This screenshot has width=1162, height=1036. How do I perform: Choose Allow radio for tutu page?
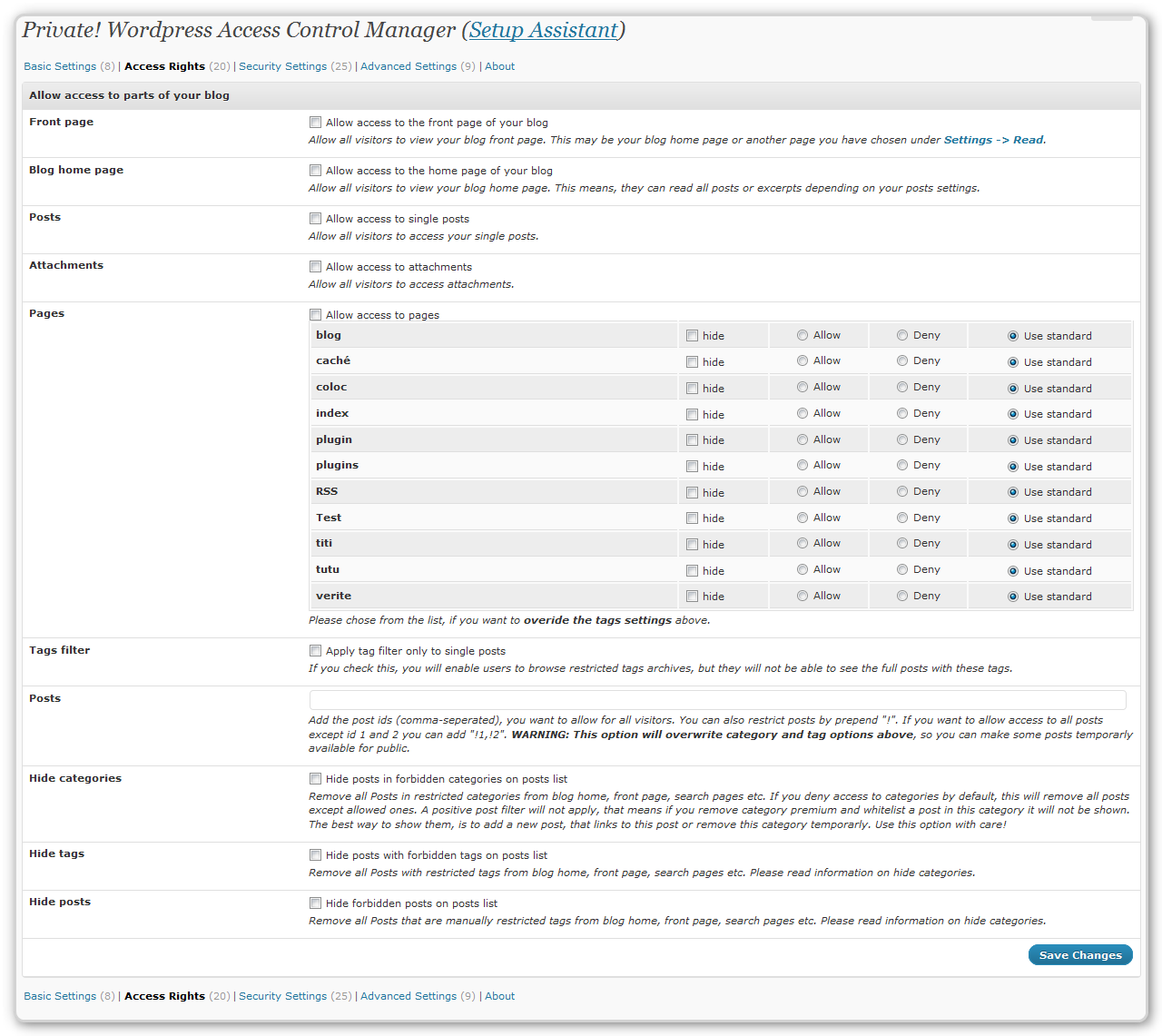click(x=803, y=569)
